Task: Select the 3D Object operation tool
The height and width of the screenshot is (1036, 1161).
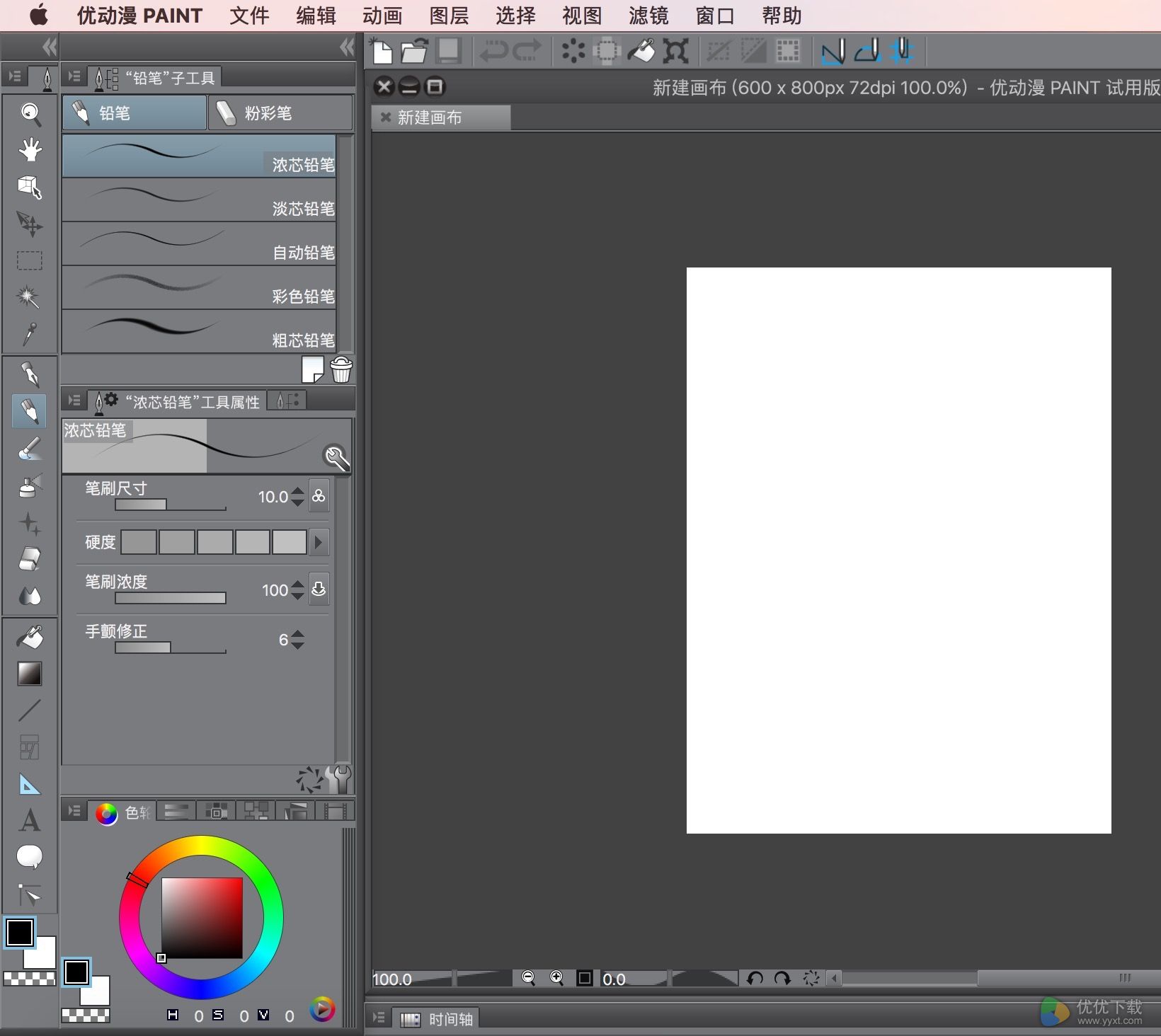Action: coord(30,187)
